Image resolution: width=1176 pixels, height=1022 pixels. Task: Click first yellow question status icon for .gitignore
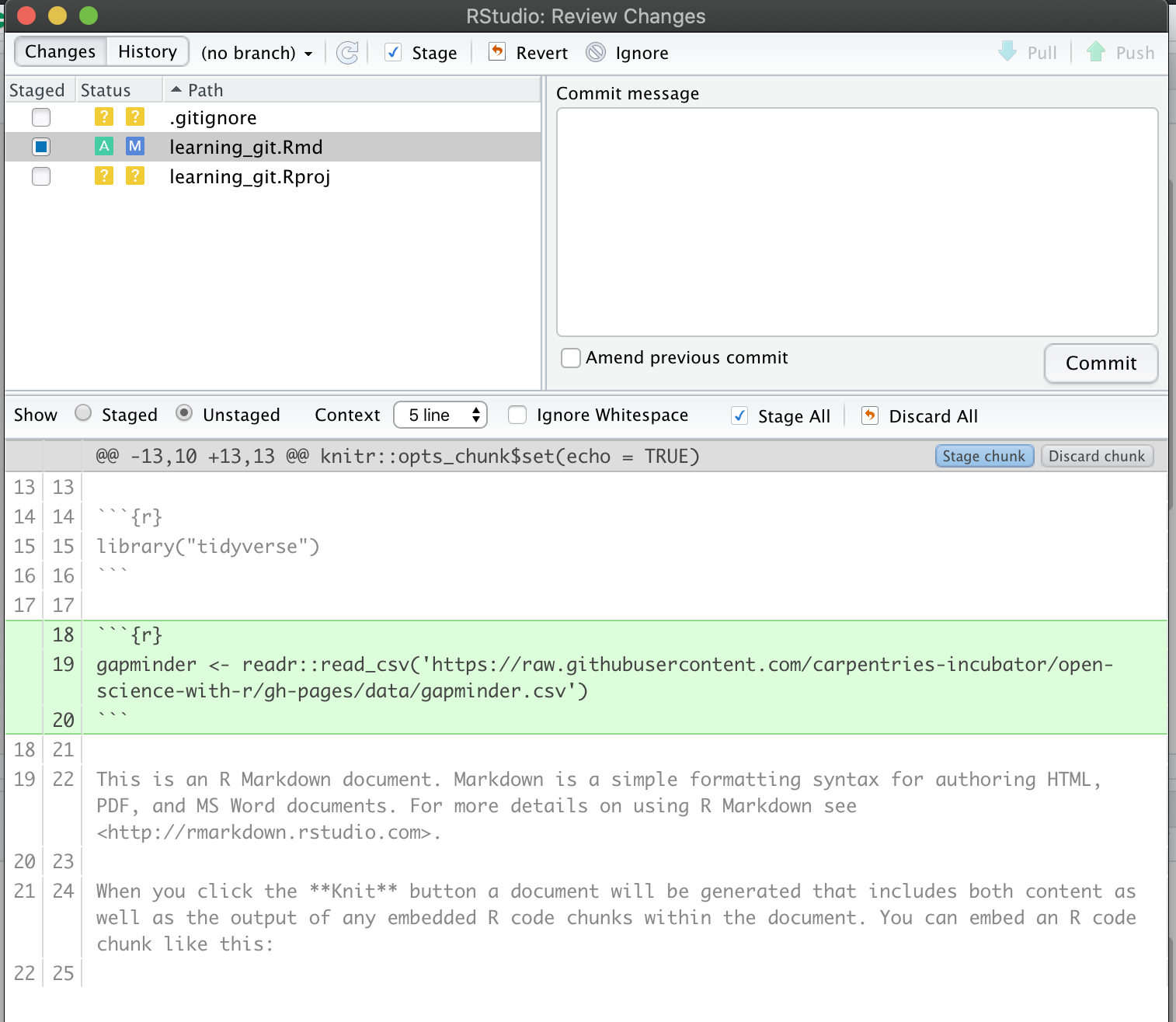pyautogui.click(x=104, y=116)
